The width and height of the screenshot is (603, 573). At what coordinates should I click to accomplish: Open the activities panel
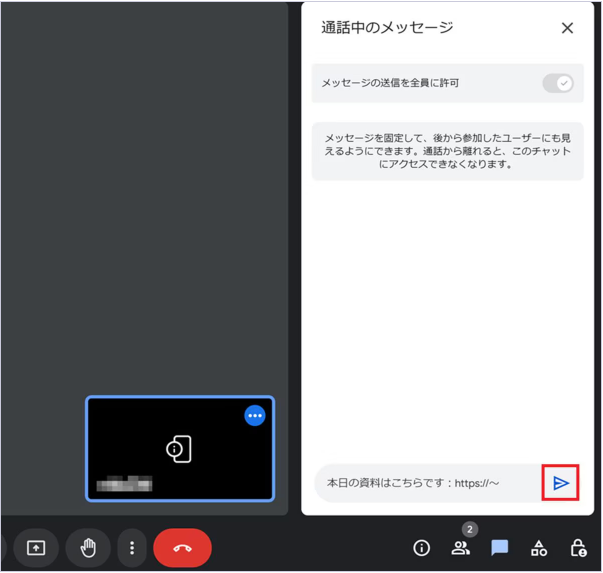[539, 548]
